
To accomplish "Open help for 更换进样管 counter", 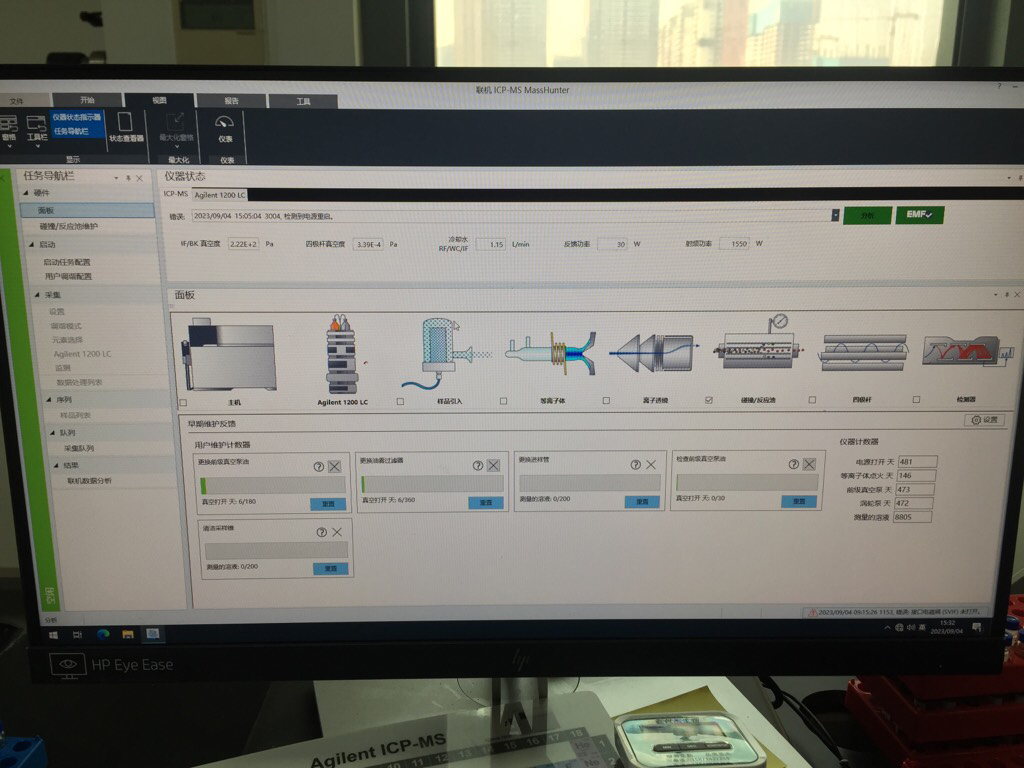I will (x=635, y=464).
